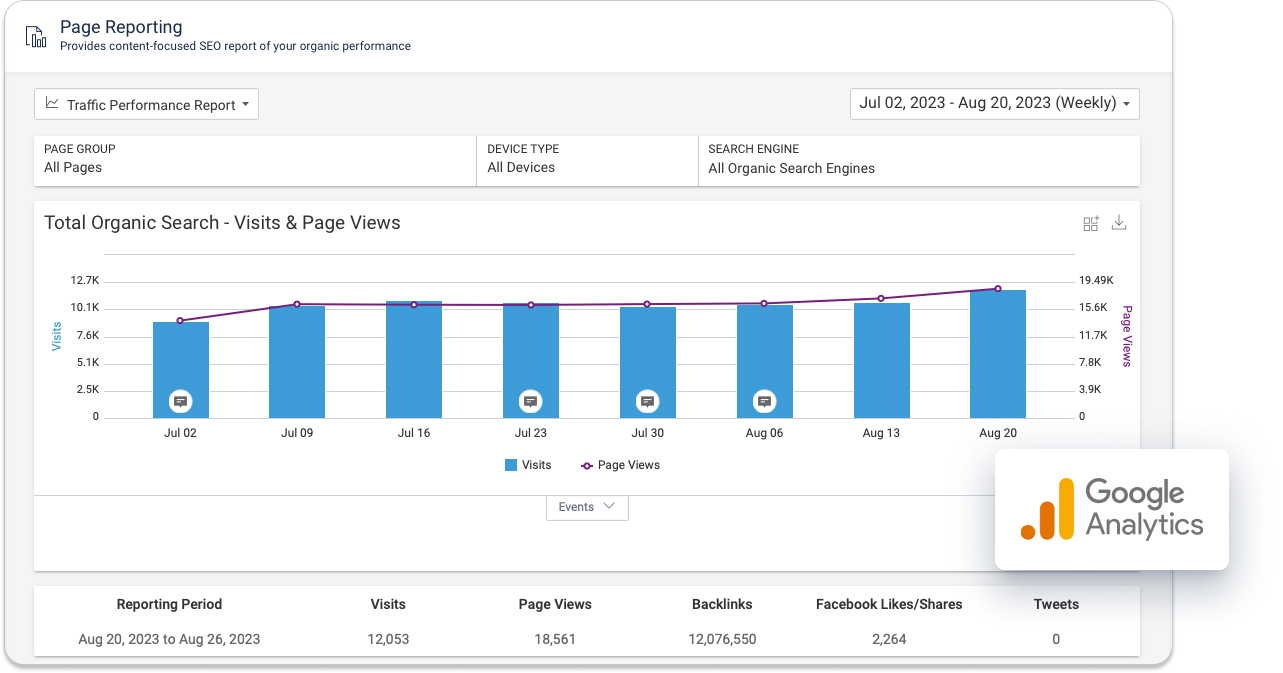Open the event comment icon on Aug 06
Viewport: 1283px width, 673px height.
[765, 401]
